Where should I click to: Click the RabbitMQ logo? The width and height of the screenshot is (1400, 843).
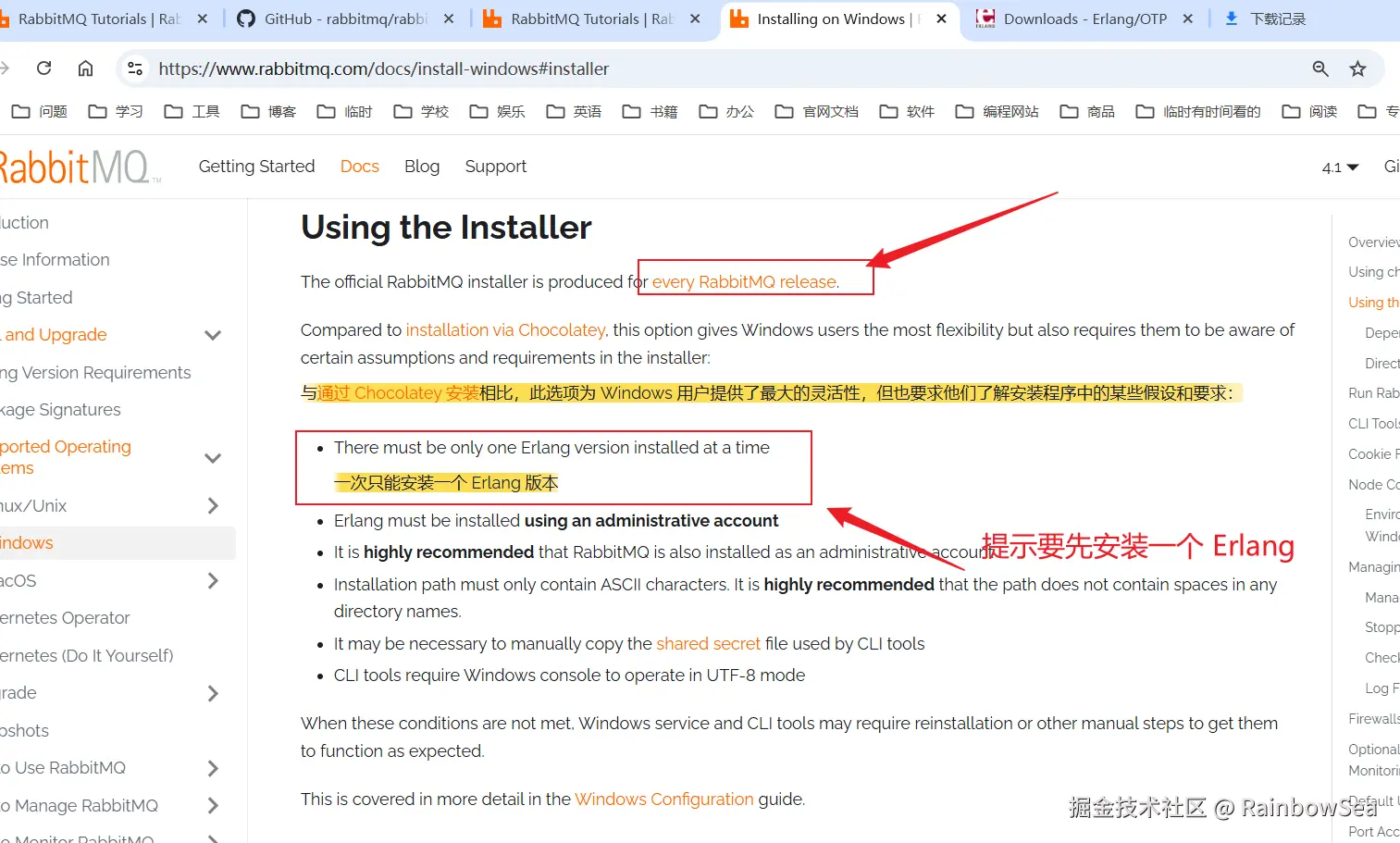79,167
